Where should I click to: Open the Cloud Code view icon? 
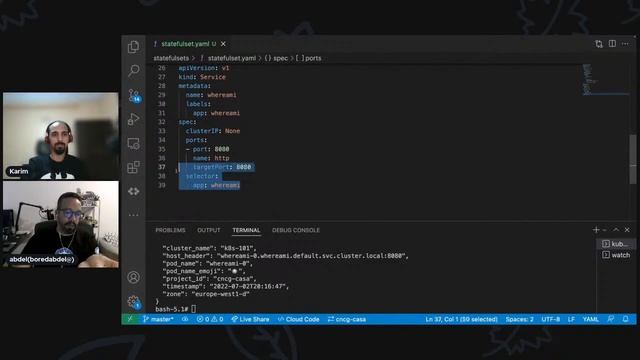pyautogui.click(x=133, y=191)
